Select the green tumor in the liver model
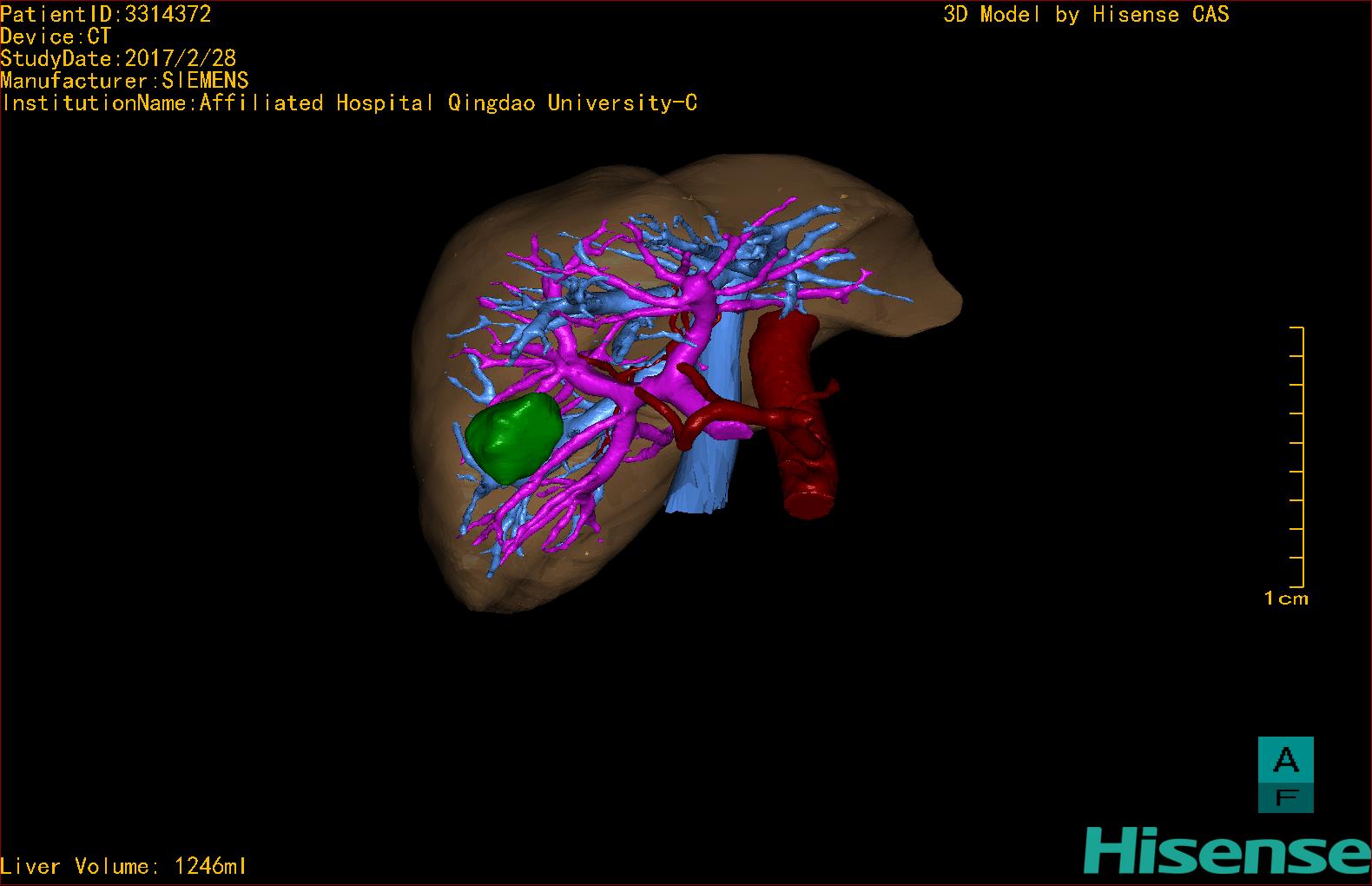1372x886 pixels. (513, 437)
